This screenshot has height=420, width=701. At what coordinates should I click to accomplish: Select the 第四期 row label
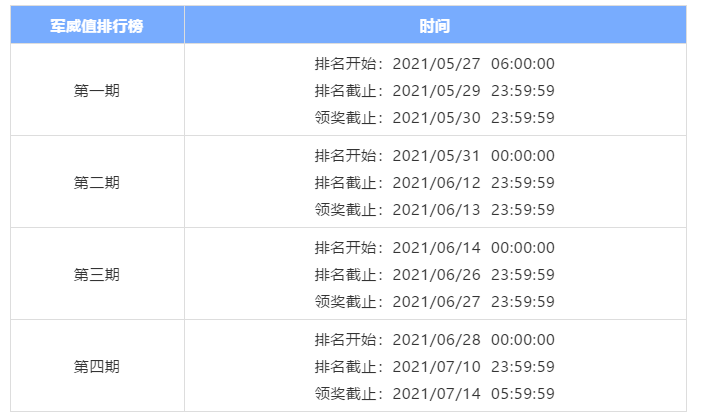[x=97, y=367]
